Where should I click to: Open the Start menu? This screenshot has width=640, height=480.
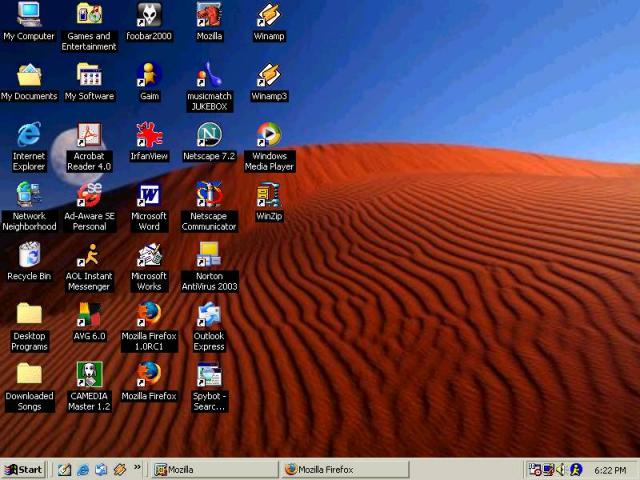tap(23, 470)
